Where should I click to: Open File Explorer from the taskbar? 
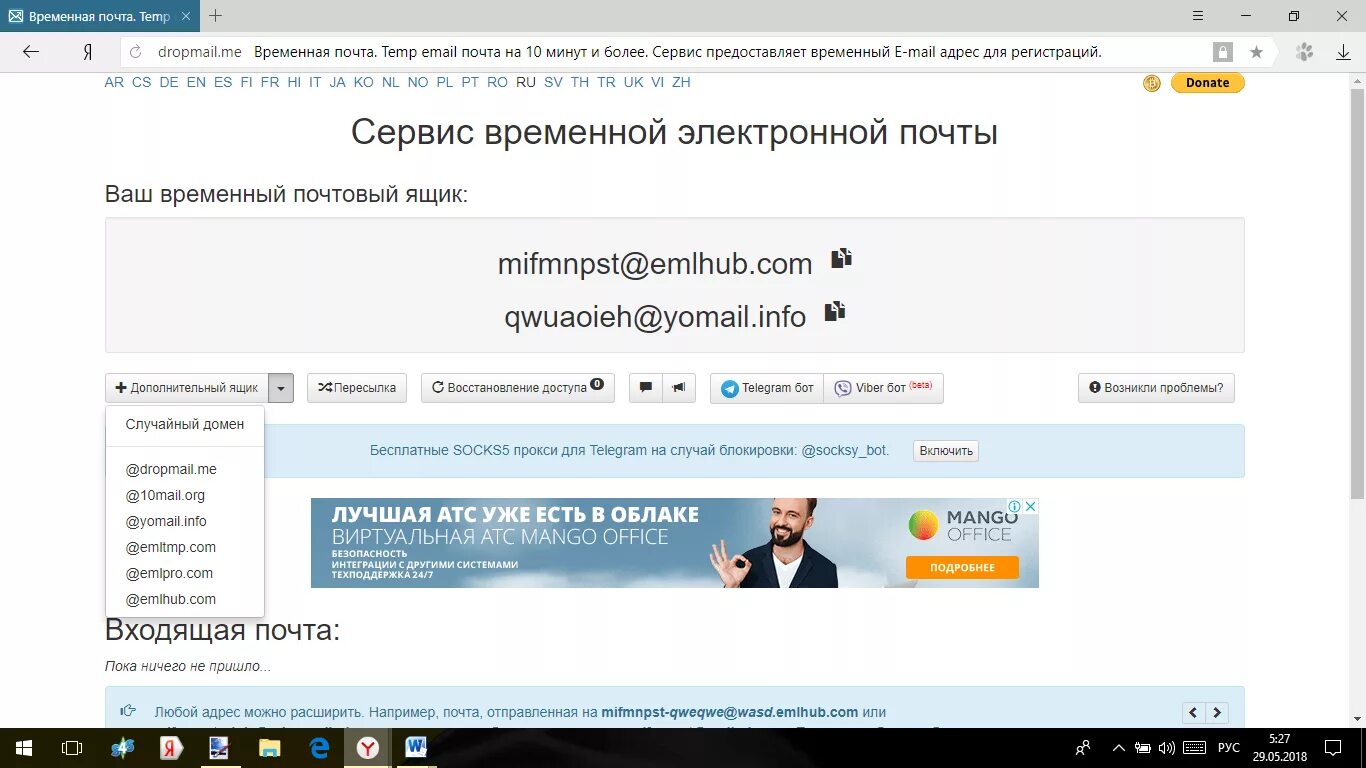coord(270,748)
